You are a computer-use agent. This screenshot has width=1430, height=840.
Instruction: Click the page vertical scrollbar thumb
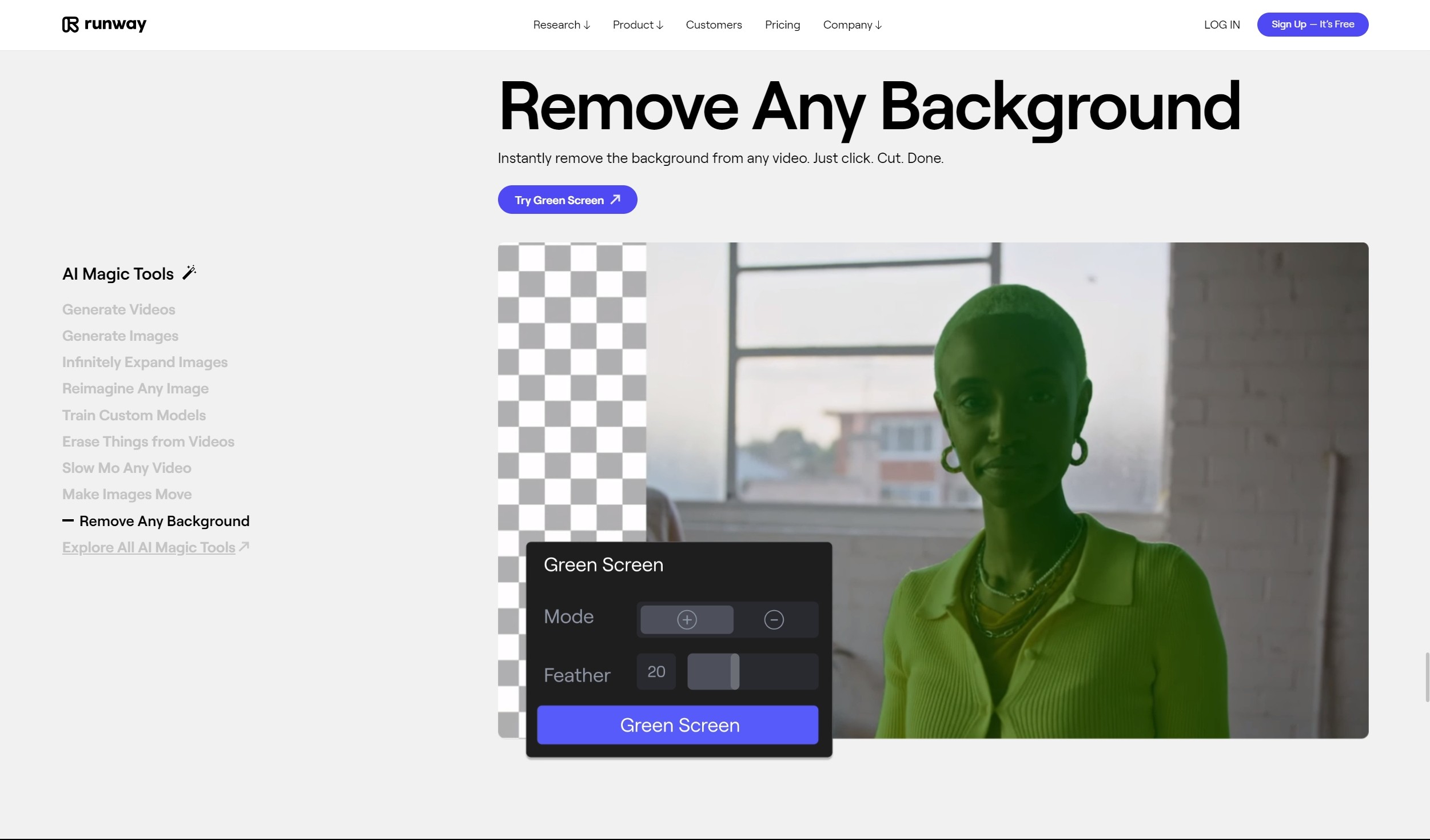[x=1427, y=676]
